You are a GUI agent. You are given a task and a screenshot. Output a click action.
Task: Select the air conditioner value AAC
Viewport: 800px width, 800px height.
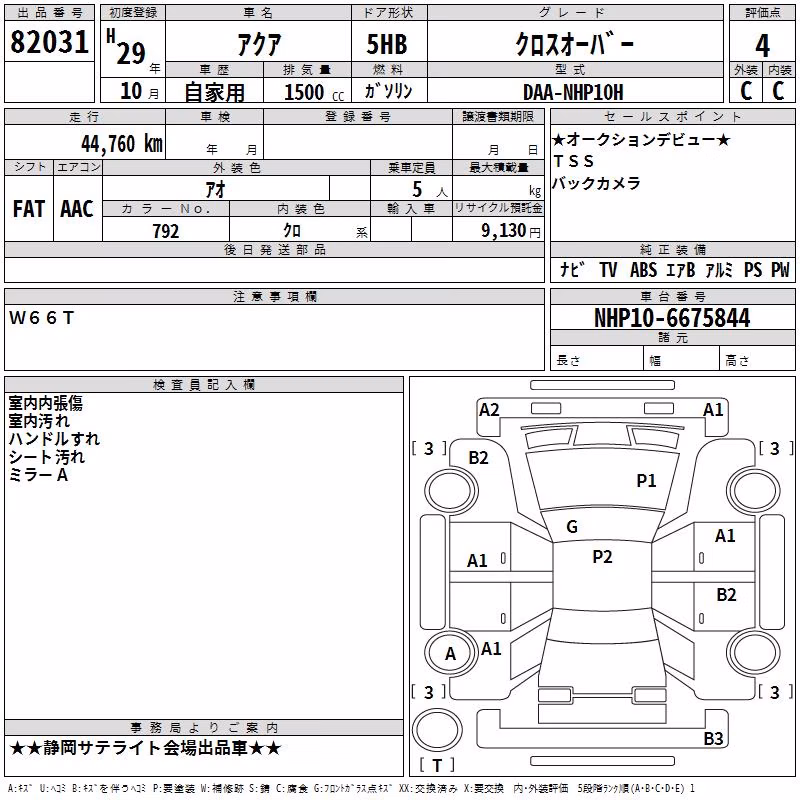(x=77, y=209)
